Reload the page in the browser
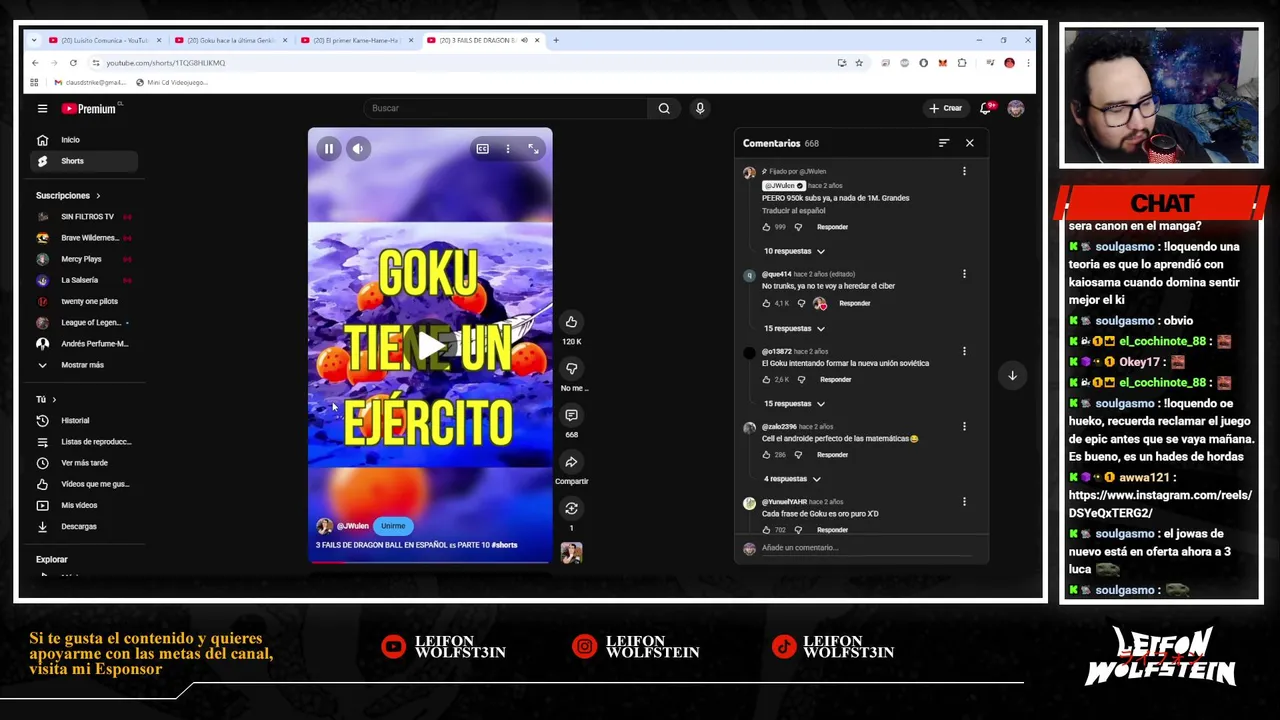 coord(73,63)
